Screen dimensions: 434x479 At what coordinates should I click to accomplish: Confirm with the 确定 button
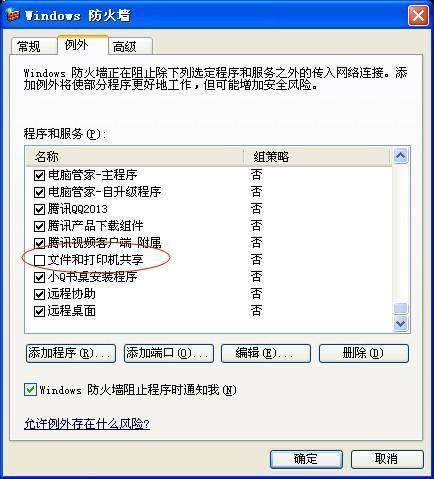pyautogui.click(x=306, y=459)
